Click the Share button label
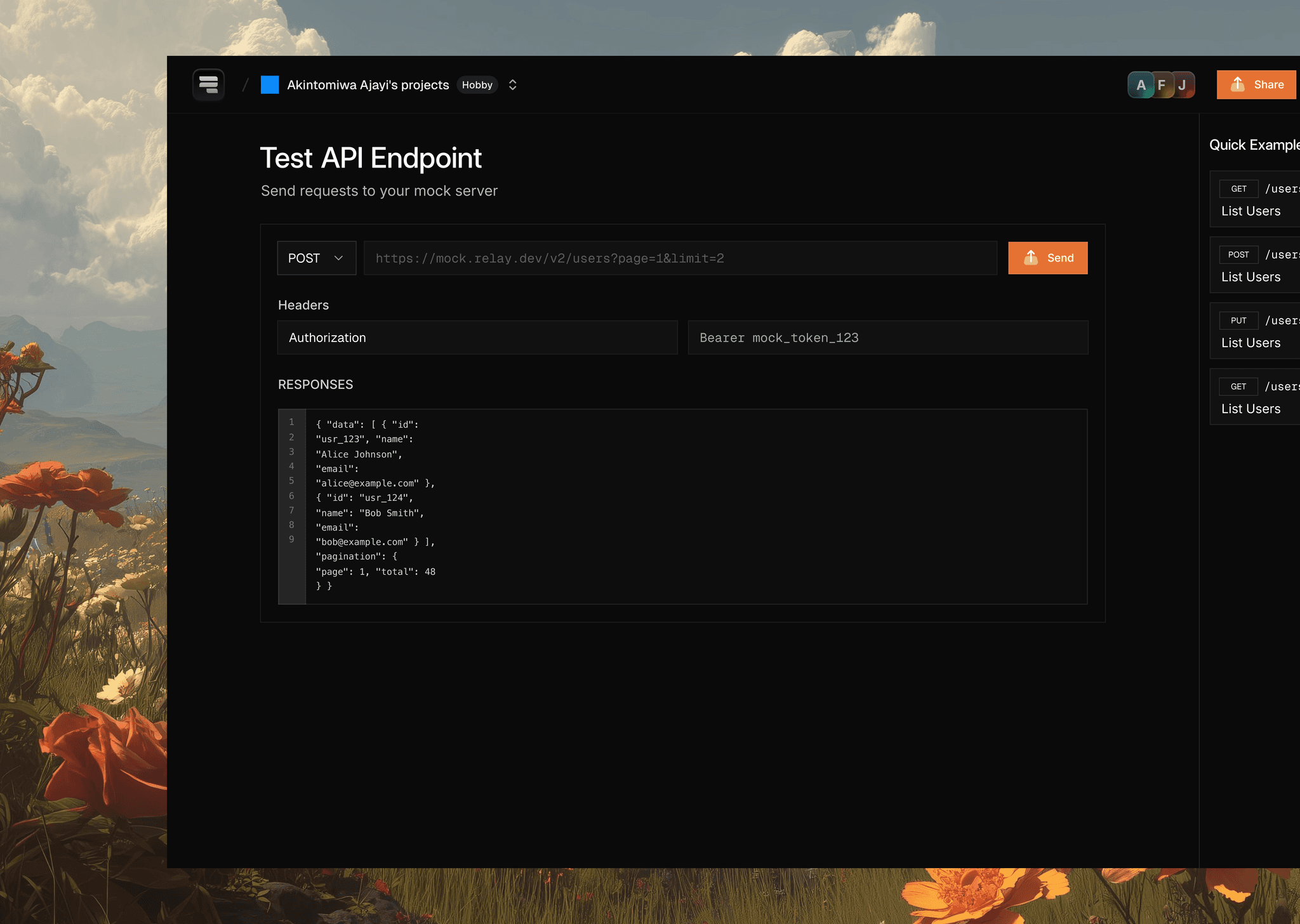1300x924 pixels. pyautogui.click(x=1268, y=84)
